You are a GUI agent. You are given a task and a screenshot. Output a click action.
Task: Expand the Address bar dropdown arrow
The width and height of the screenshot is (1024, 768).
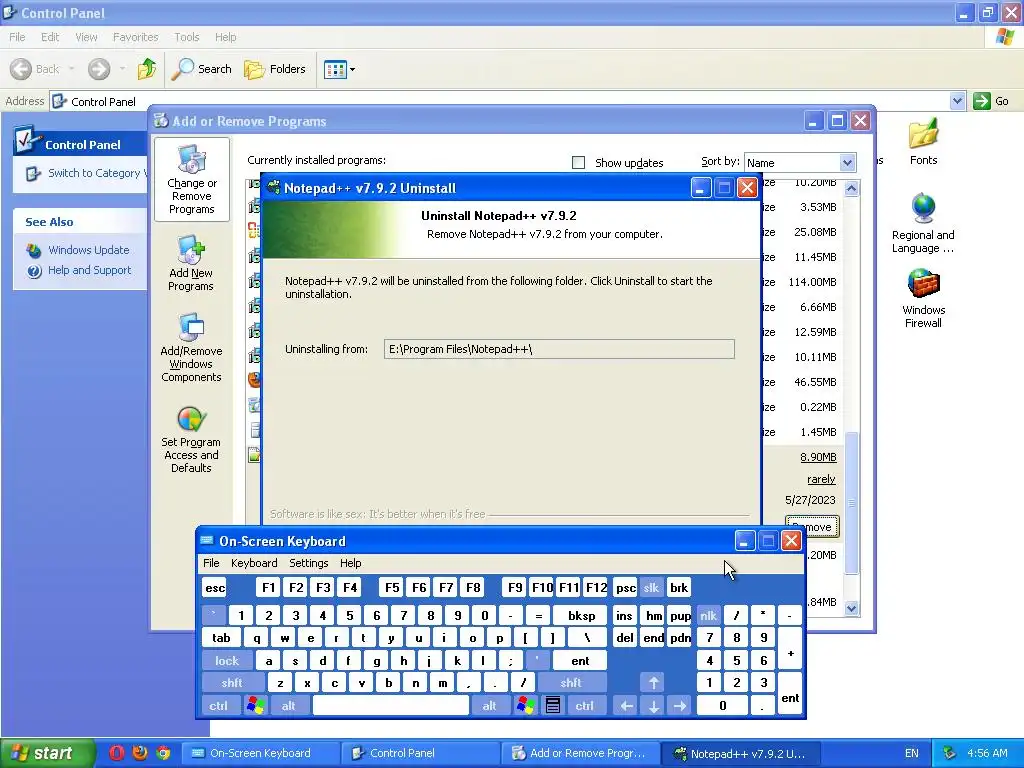point(957,101)
